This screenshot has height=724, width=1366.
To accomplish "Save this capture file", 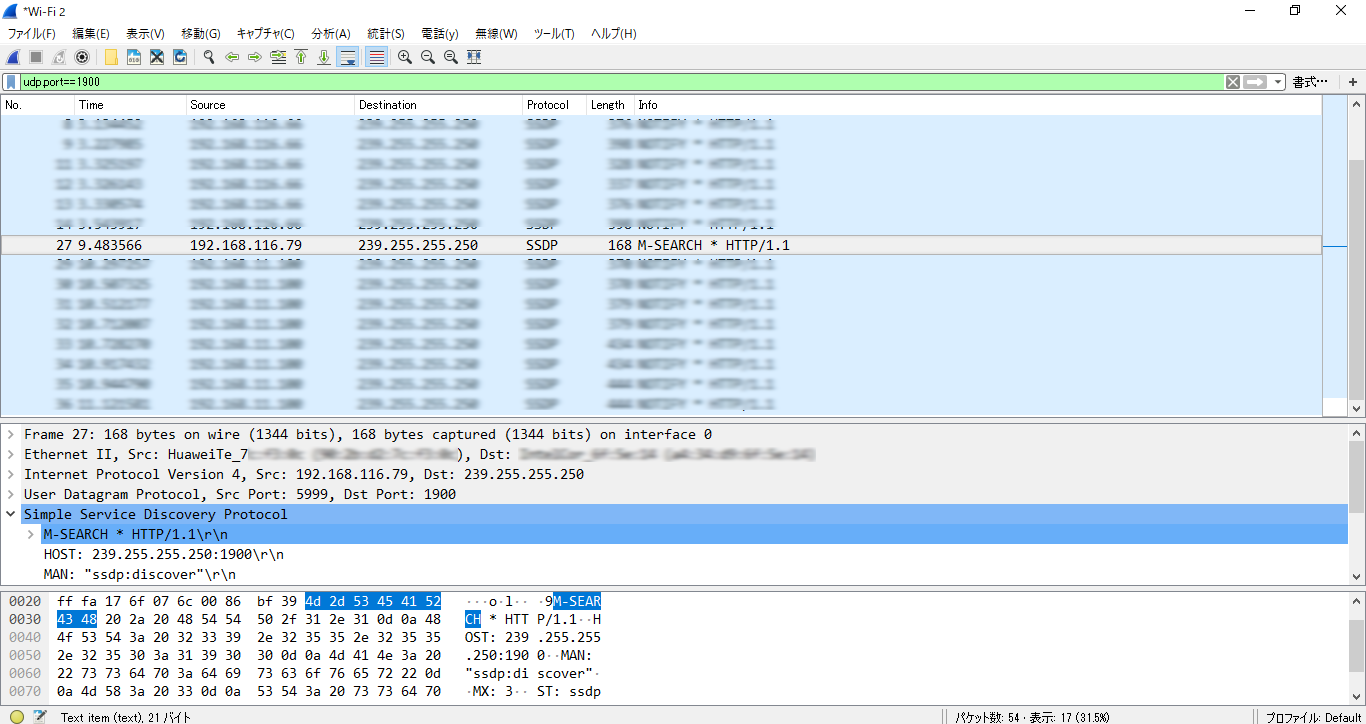I will click(134, 57).
